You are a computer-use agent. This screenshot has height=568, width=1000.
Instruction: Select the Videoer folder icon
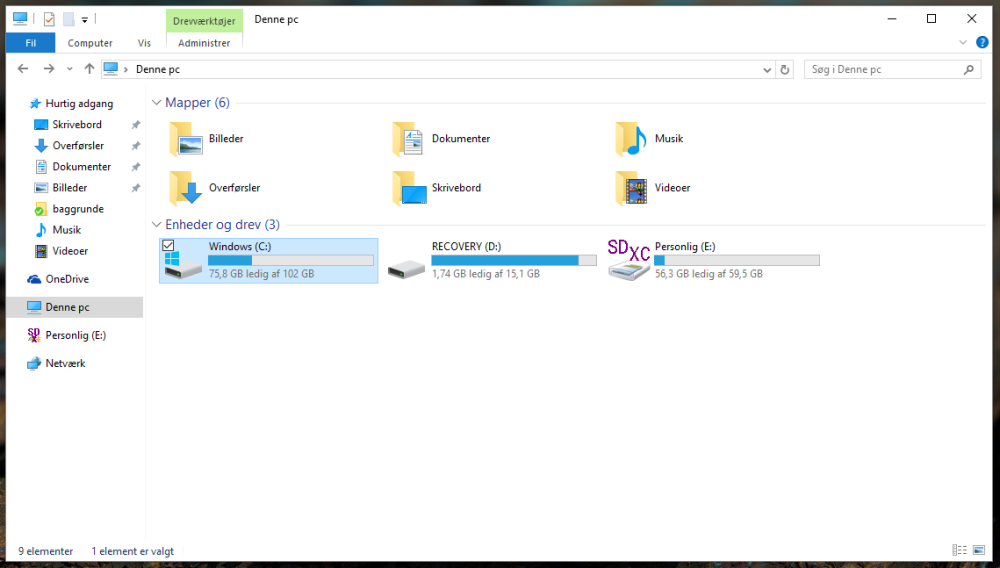[631, 188]
